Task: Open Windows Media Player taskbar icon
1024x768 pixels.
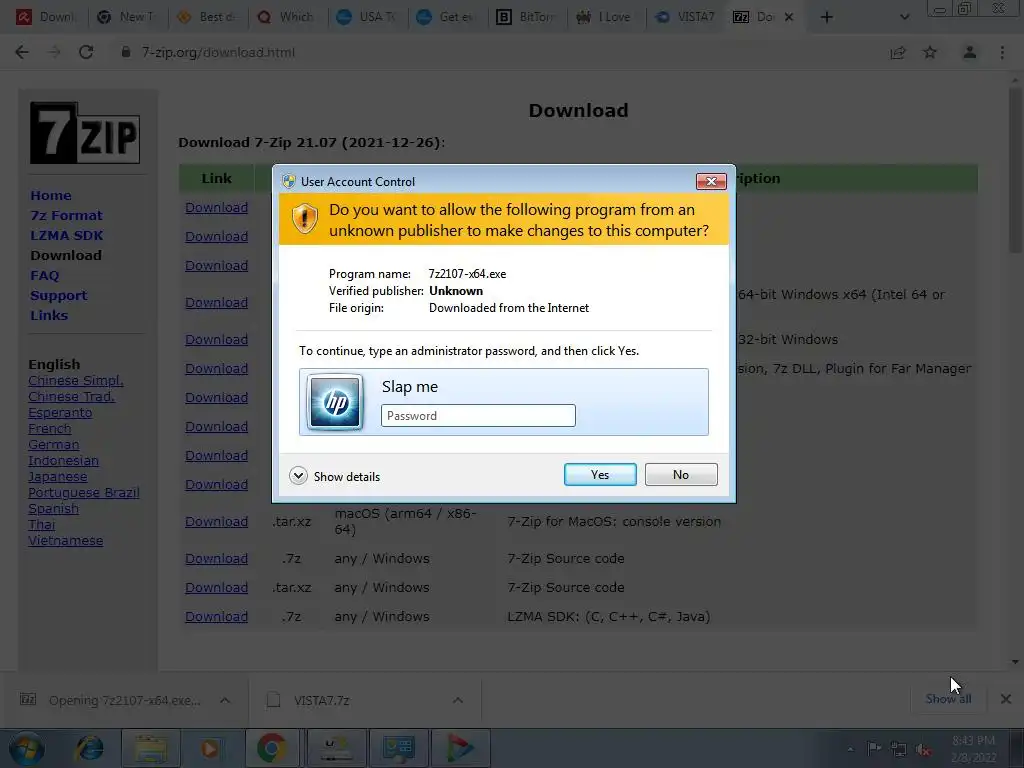Action: [210, 748]
